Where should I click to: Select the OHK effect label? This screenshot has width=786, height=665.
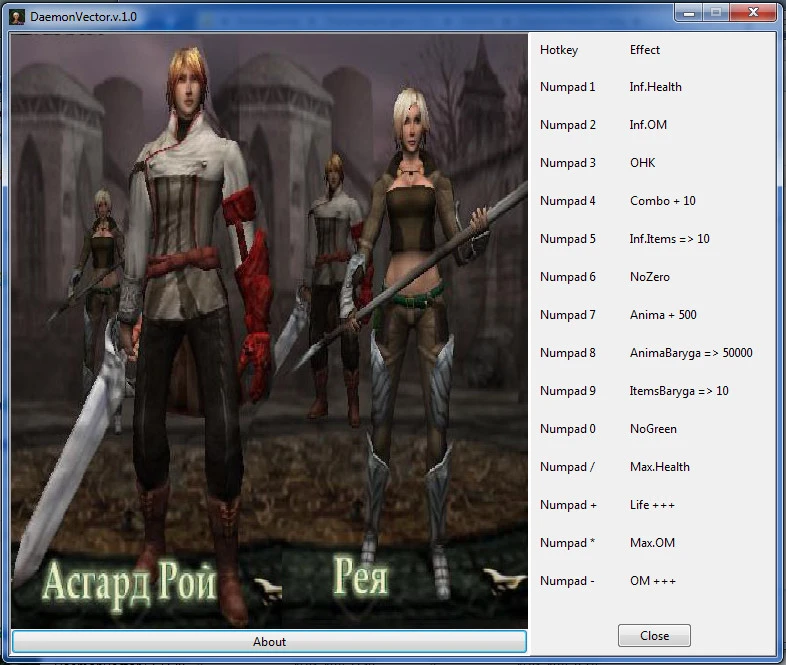coord(642,163)
